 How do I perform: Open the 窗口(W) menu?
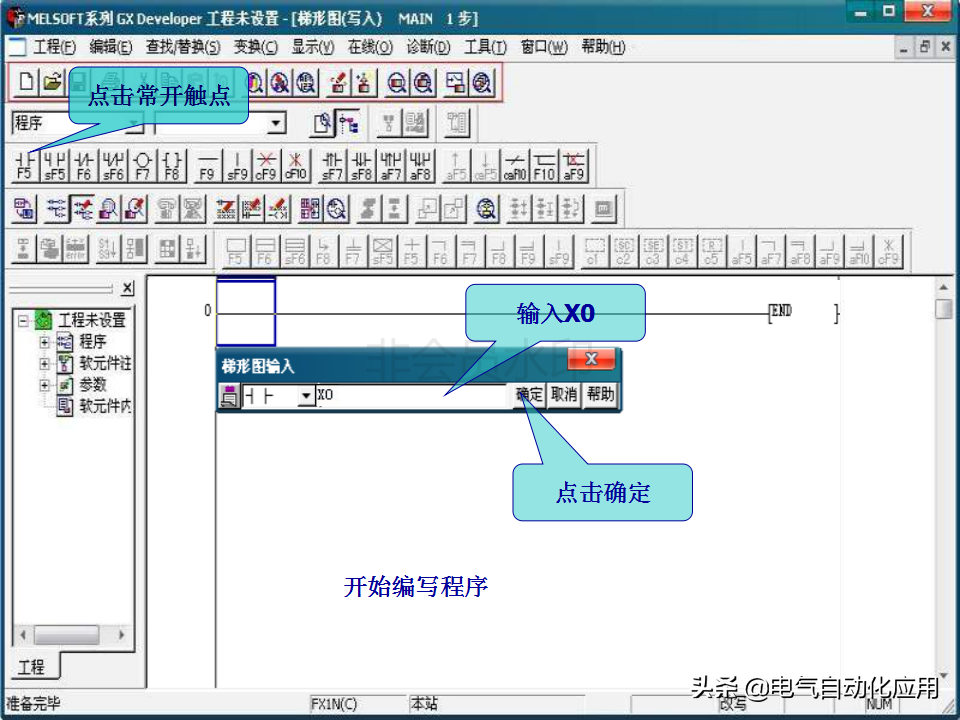click(x=544, y=47)
